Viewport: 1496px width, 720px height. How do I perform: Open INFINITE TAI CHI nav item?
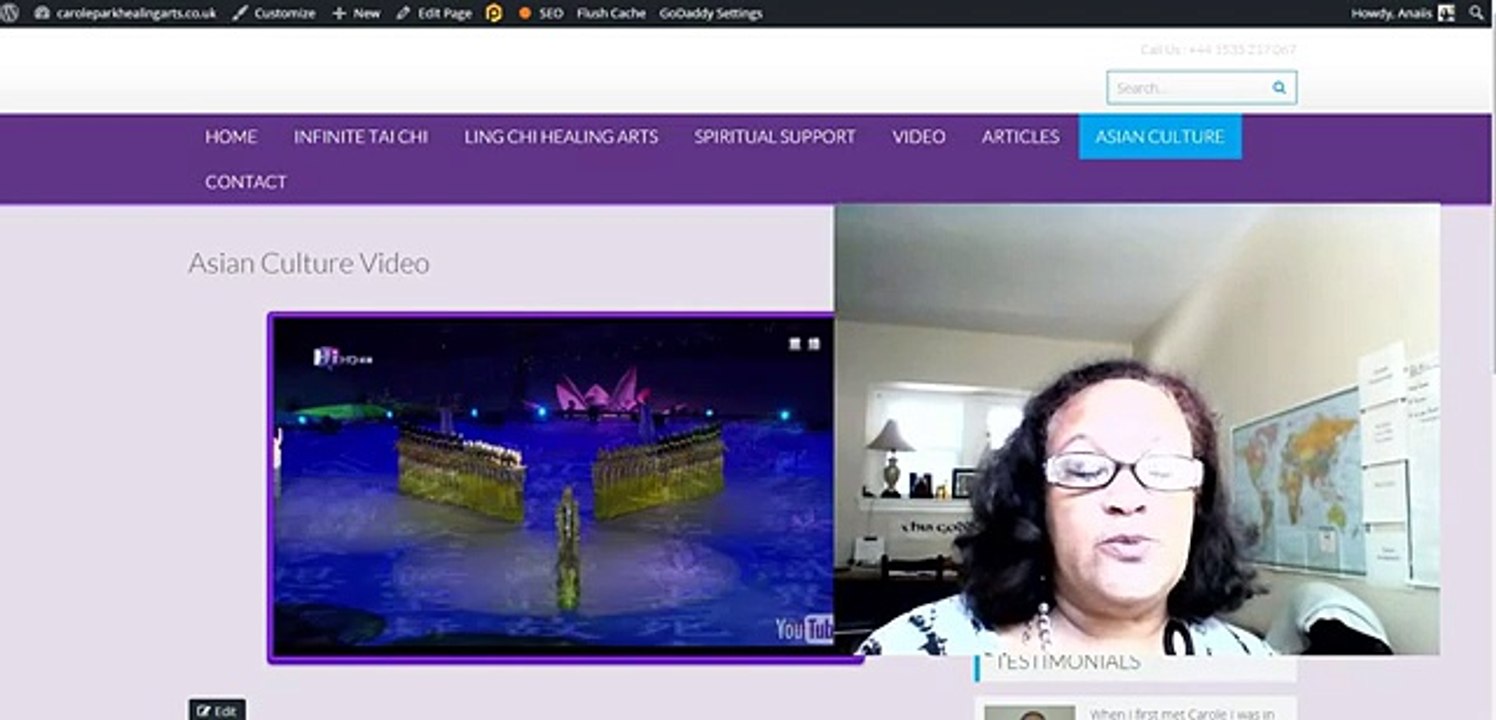click(x=361, y=137)
